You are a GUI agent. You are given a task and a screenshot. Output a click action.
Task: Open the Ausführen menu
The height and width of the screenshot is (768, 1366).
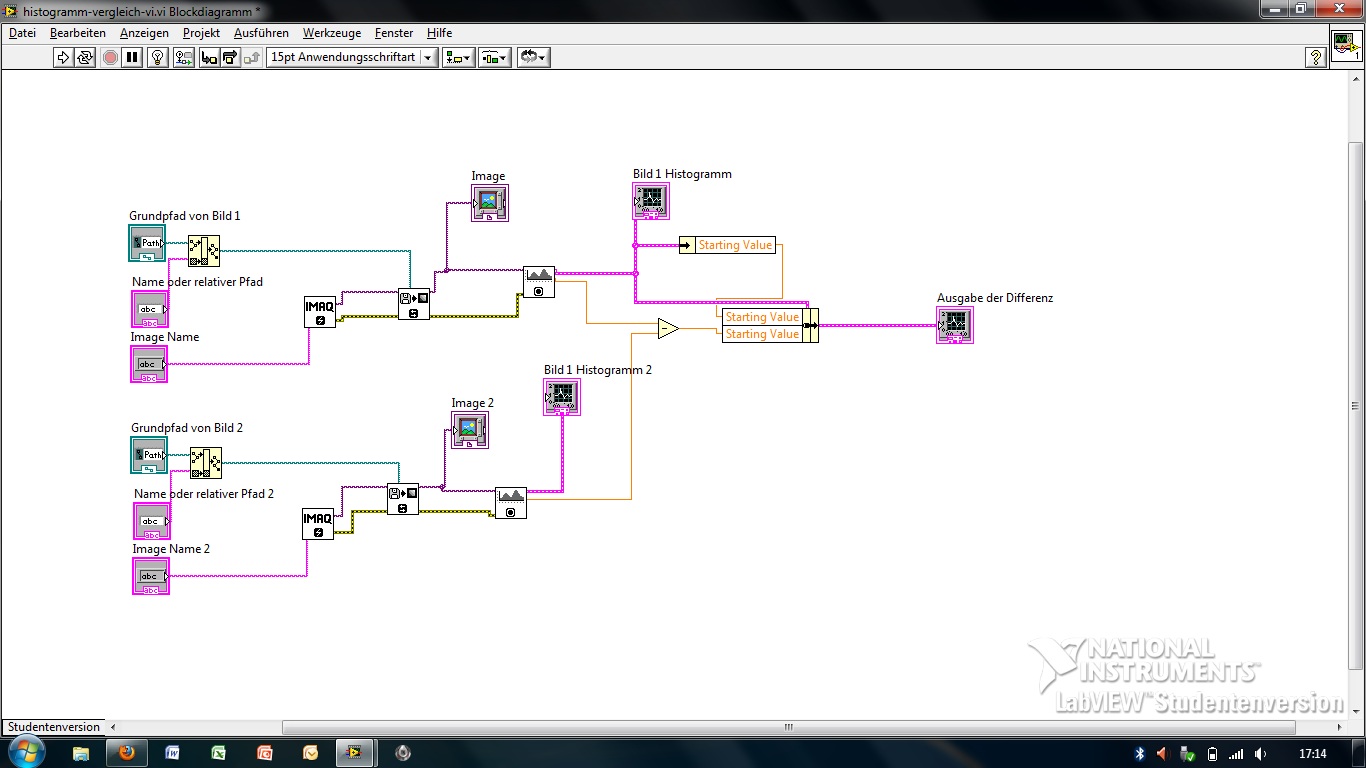[x=261, y=33]
